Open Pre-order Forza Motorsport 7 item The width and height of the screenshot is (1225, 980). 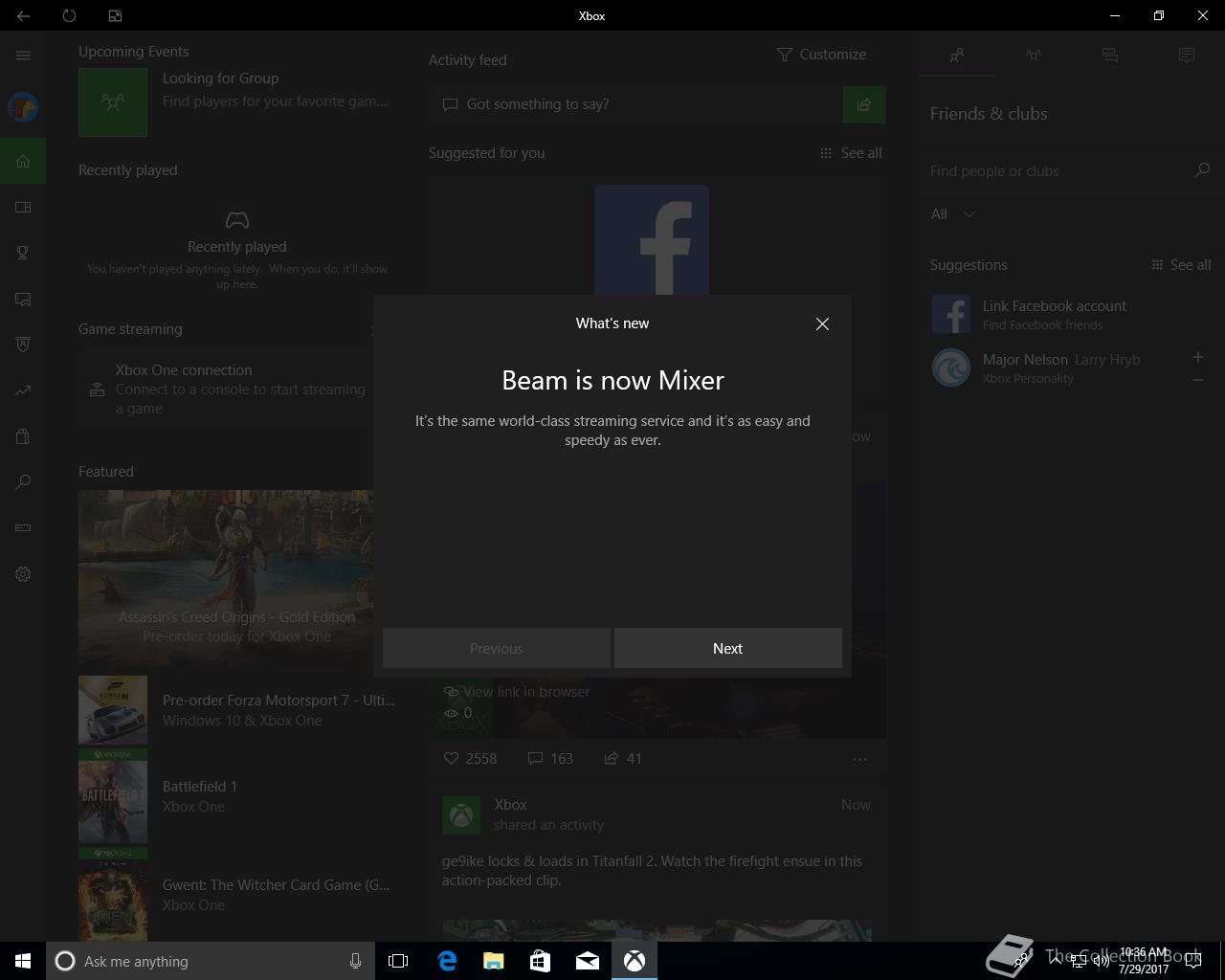coord(237,710)
